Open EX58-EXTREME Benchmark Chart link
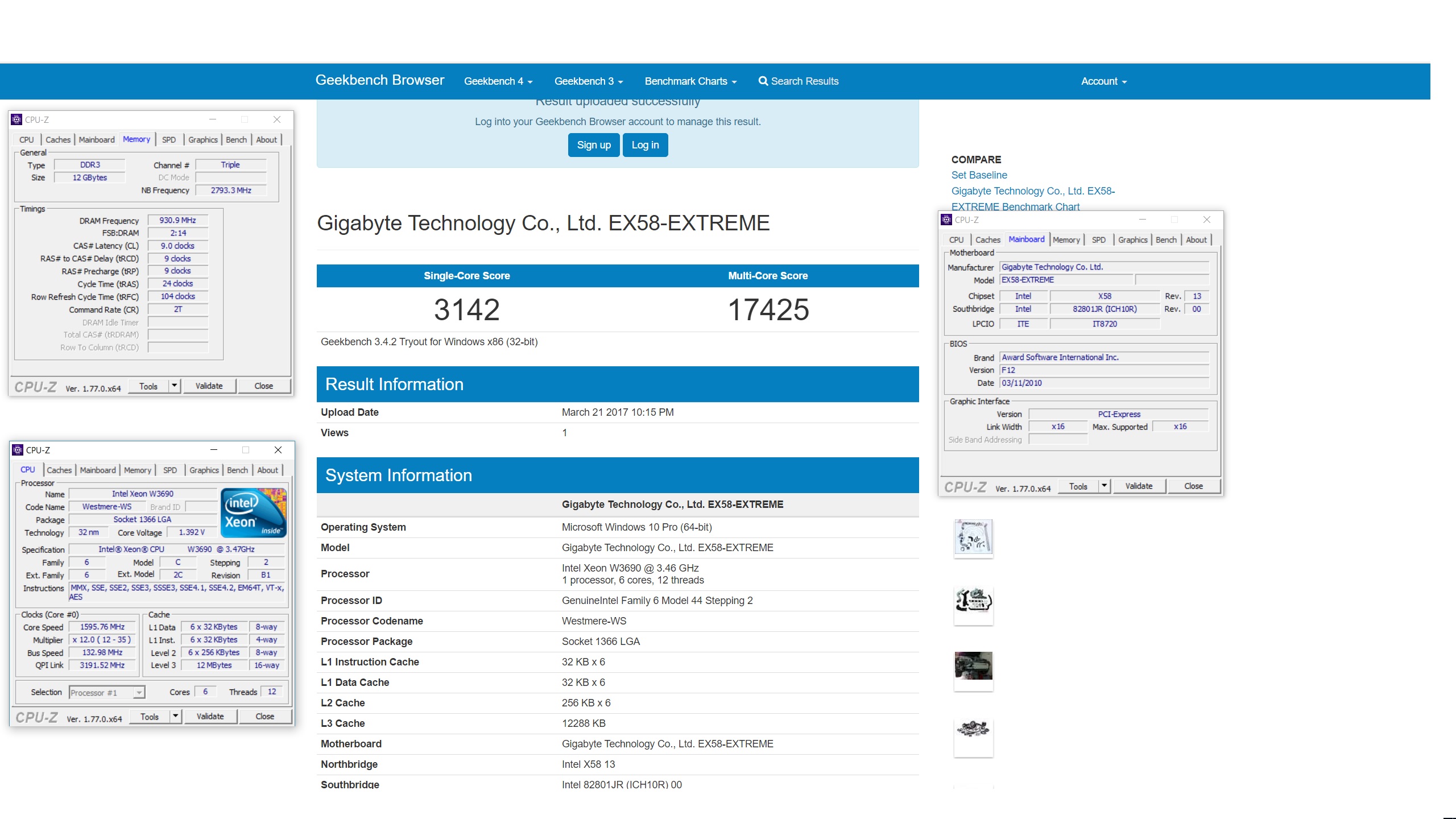 tap(1033, 199)
